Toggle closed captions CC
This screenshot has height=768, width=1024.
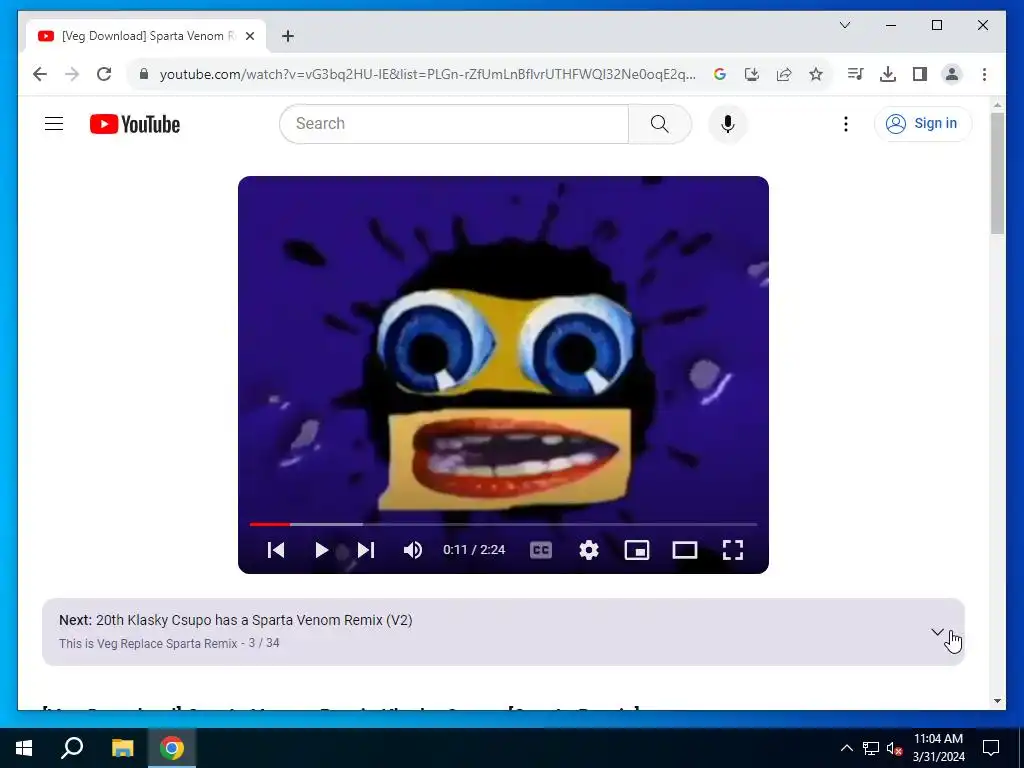click(x=541, y=550)
